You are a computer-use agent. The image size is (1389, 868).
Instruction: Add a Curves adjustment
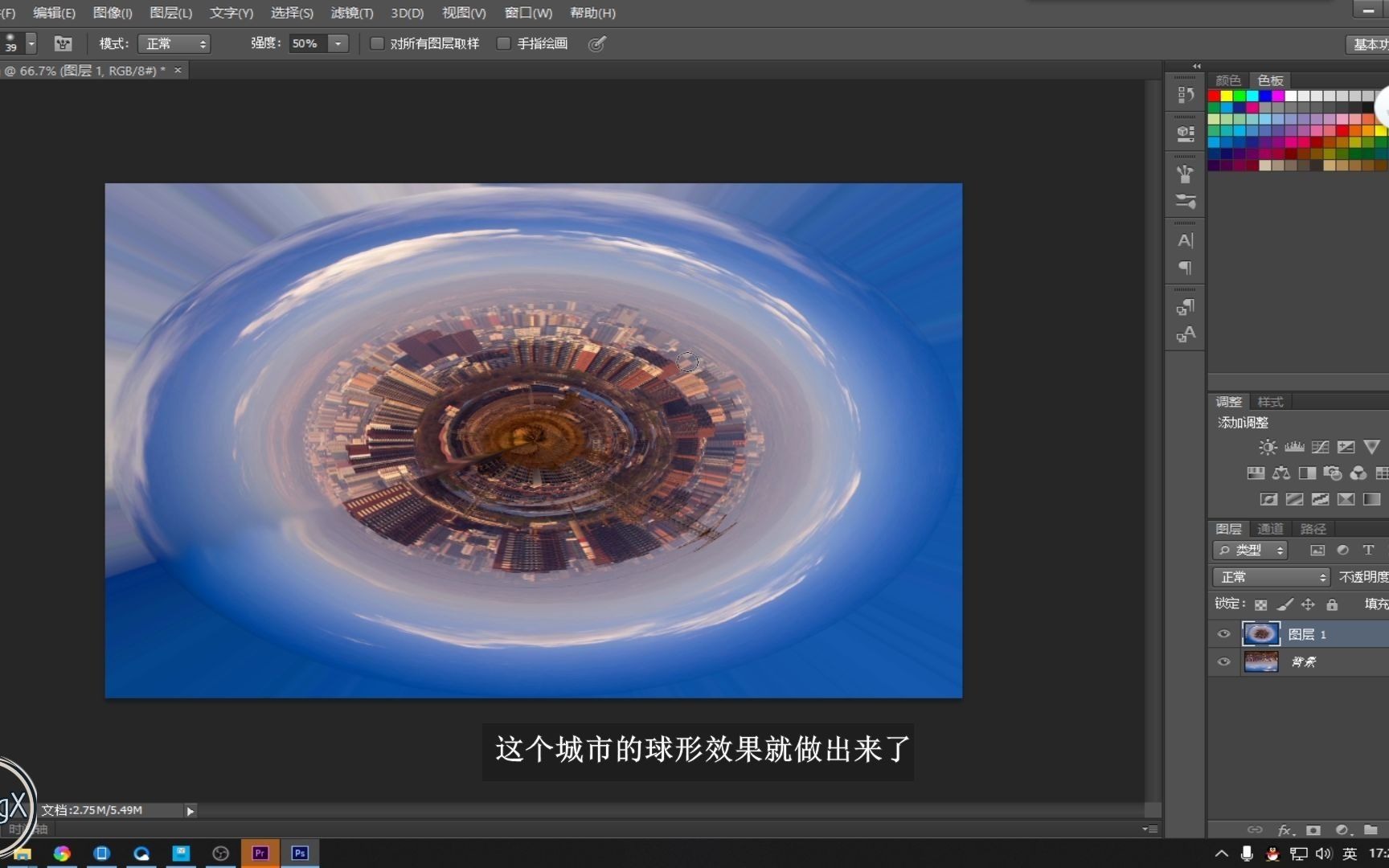[x=1320, y=447]
